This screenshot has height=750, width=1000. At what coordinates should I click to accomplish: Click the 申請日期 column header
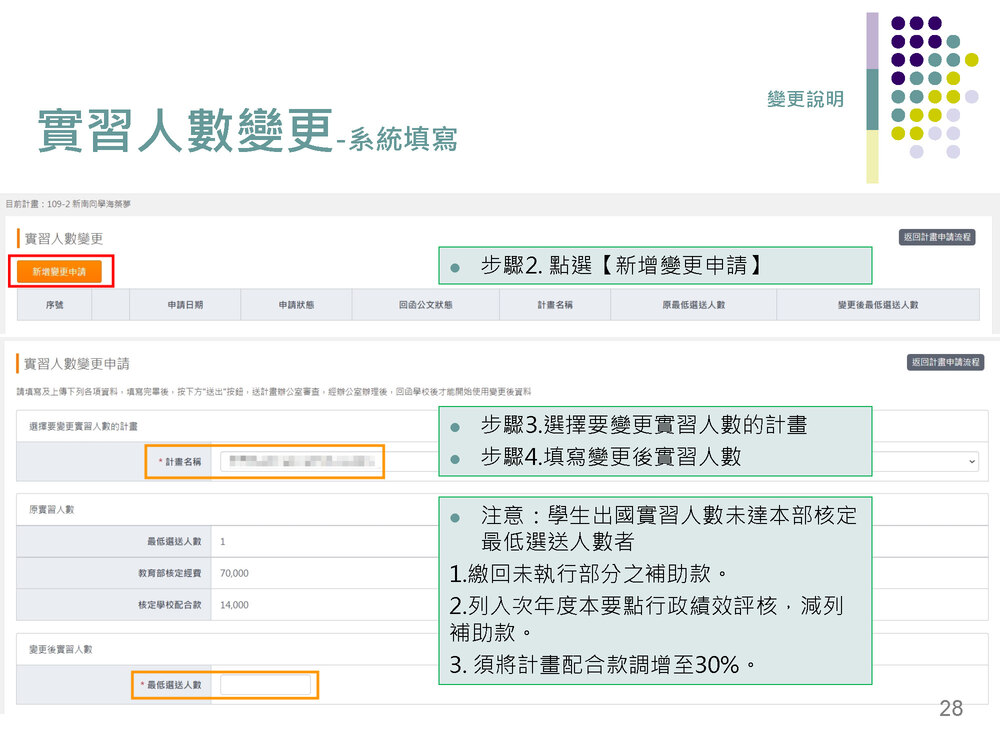185,305
